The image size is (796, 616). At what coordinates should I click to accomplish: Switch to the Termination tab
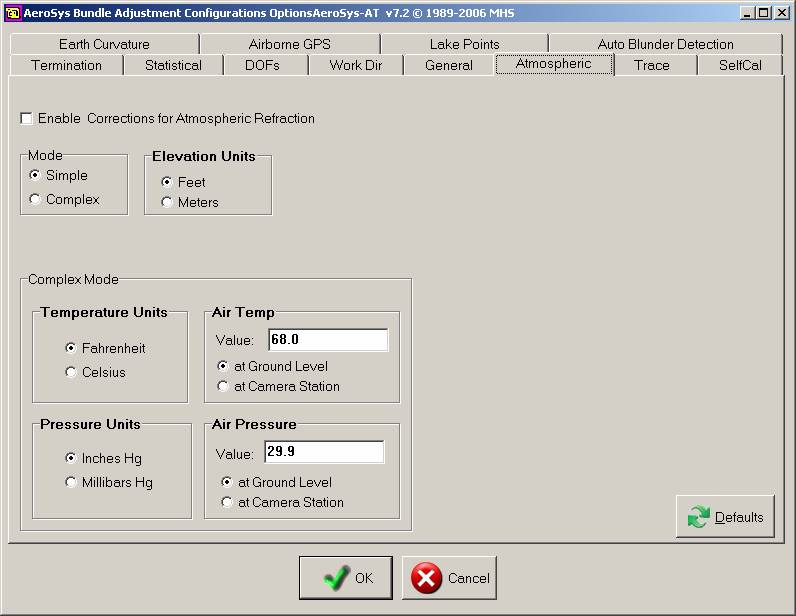tap(67, 66)
